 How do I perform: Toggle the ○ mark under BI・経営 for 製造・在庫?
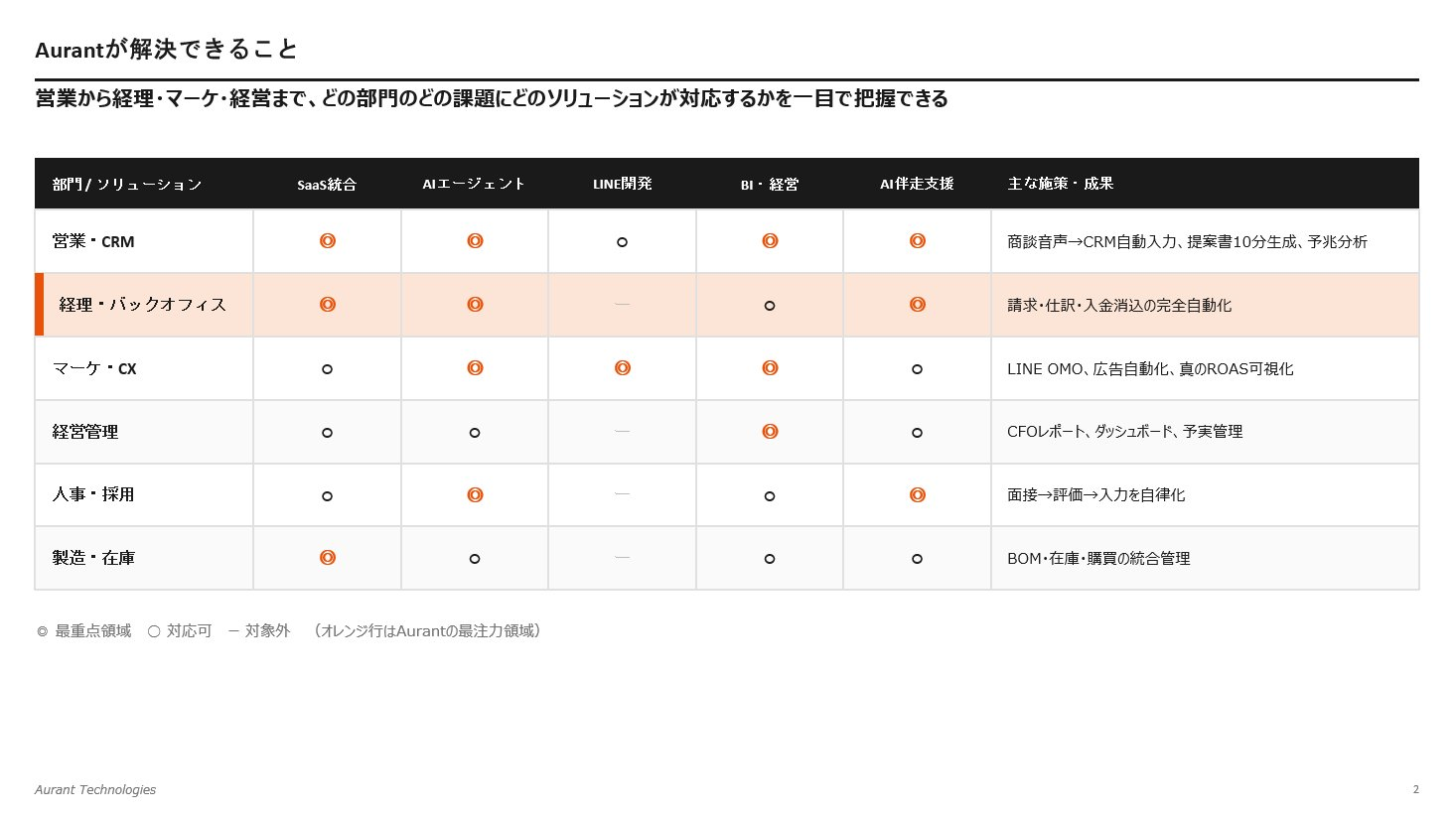point(770,557)
